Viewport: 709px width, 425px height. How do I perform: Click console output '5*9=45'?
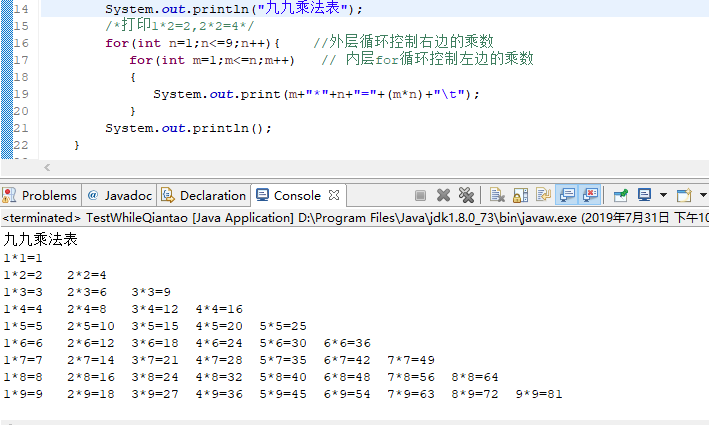[x=283, y=394]
